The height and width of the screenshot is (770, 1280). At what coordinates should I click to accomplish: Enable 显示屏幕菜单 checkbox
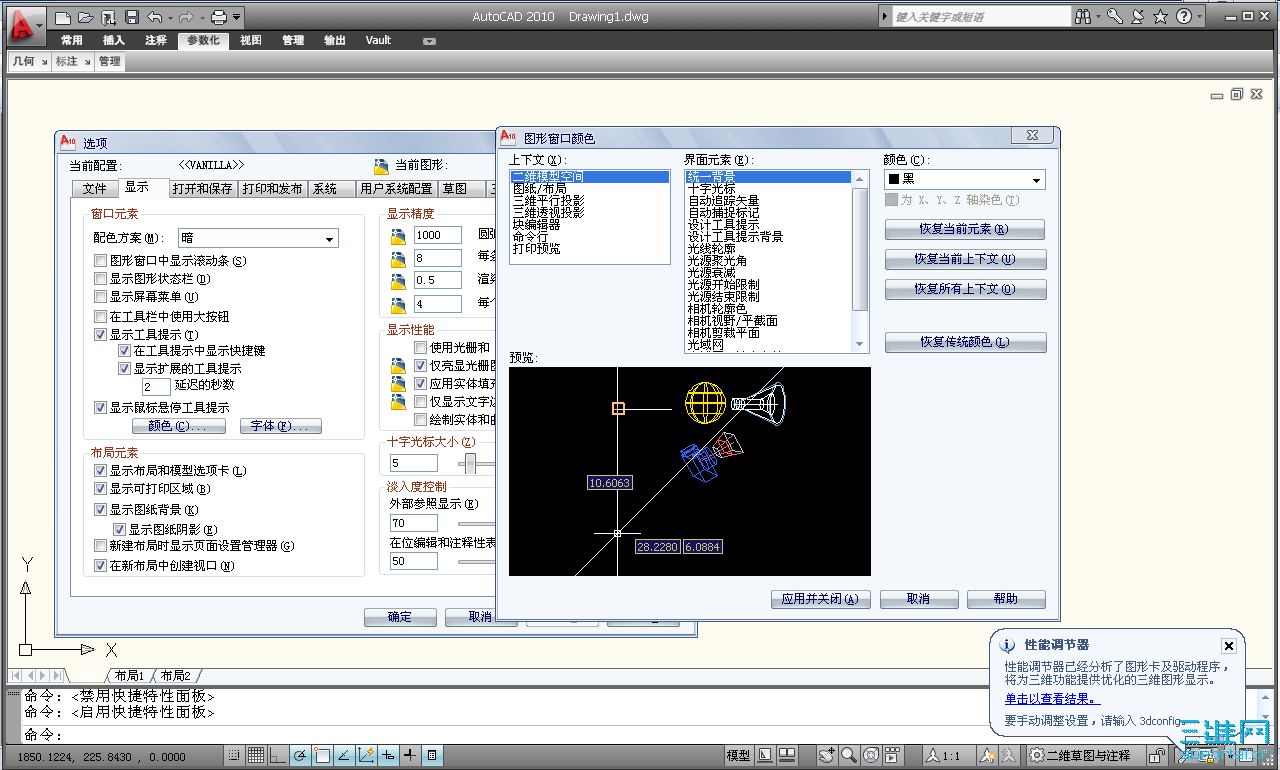(100, 297)
